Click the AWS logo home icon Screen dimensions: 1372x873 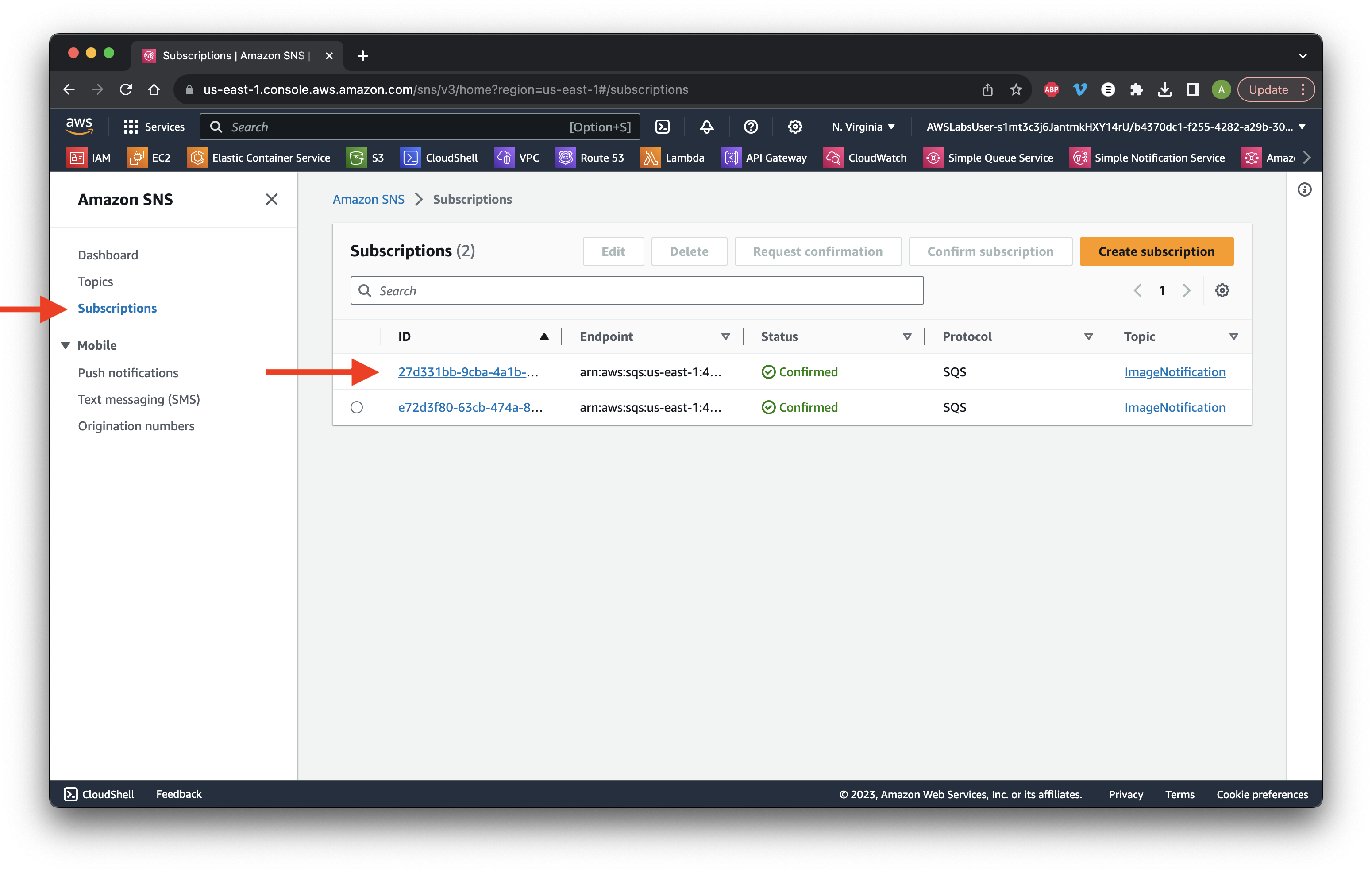coord(79,126)
